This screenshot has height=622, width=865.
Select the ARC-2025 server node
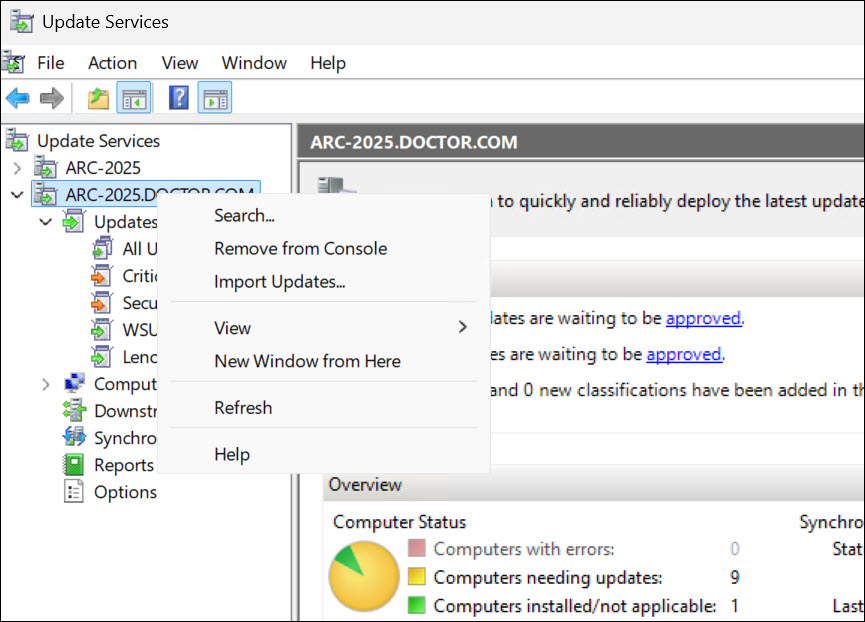coord(102,168)
